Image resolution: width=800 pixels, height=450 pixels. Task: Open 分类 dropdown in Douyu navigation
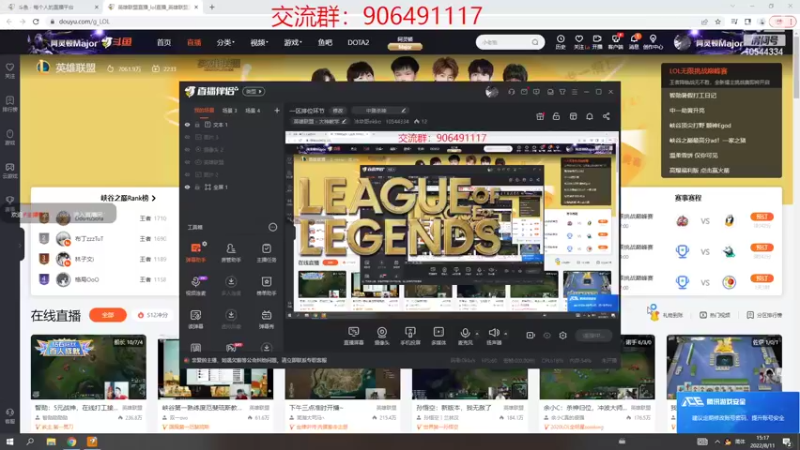225,42
